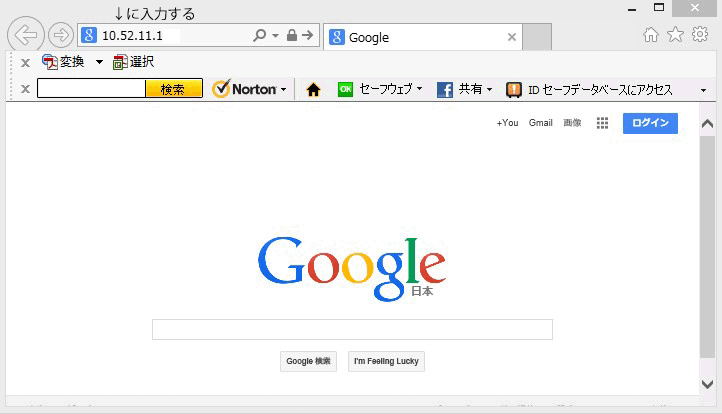Expand the 変換 dropdown arrow
Screen dimensions: 722x414
[x=99, y=63]
